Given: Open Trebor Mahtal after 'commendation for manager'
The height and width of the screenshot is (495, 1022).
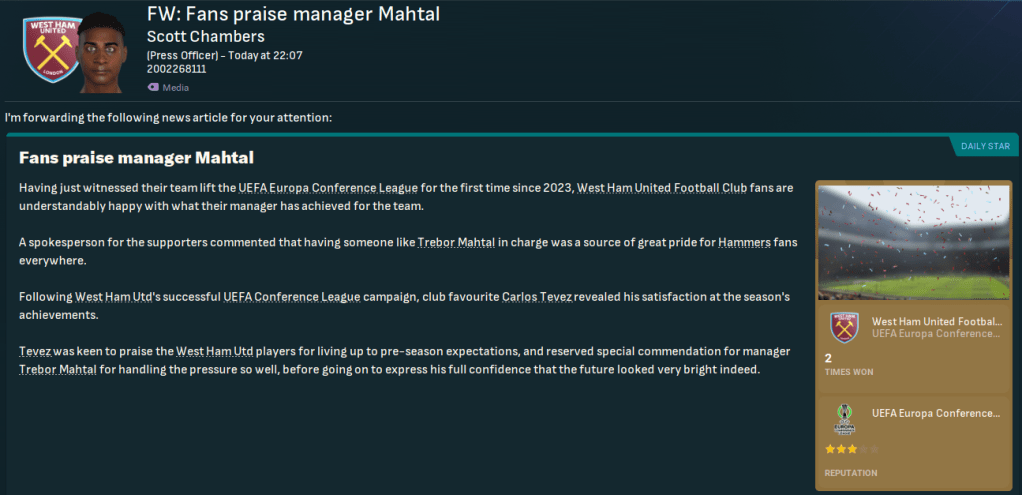Looking at the screenshot, I should (x=59, y=369).
